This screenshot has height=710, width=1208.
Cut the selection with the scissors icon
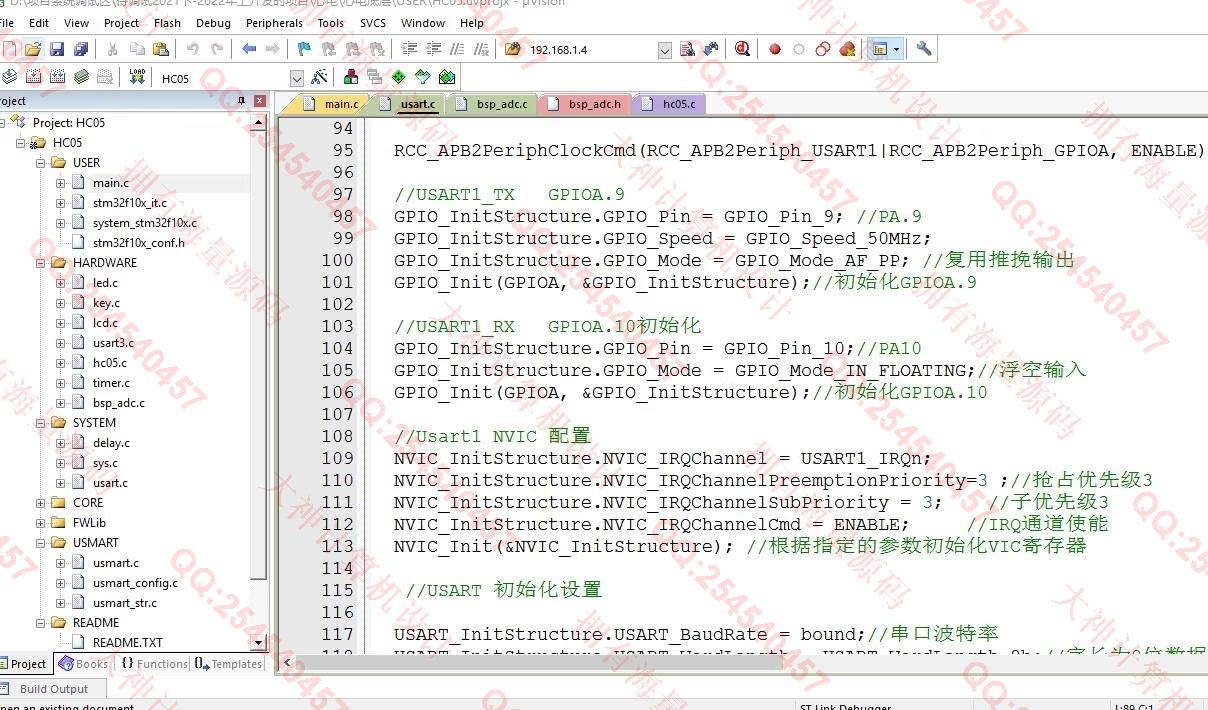tap(112, 49)
